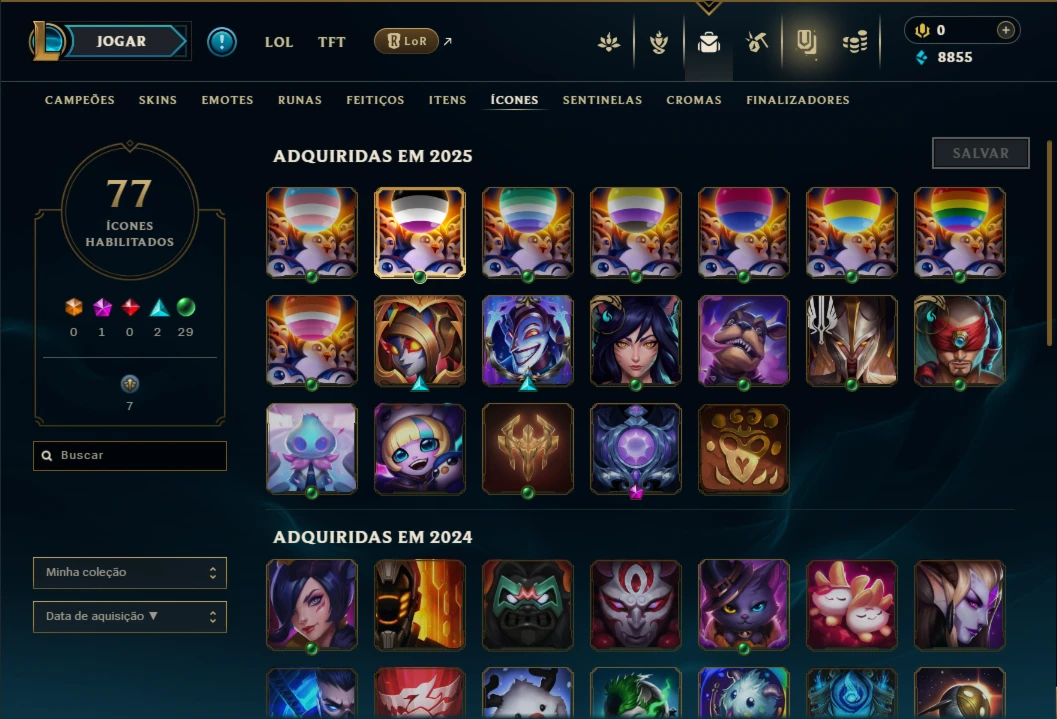Screen dimensions: 1057x719
Task: Expand the top center chevron handle
Action: [708, 7]
